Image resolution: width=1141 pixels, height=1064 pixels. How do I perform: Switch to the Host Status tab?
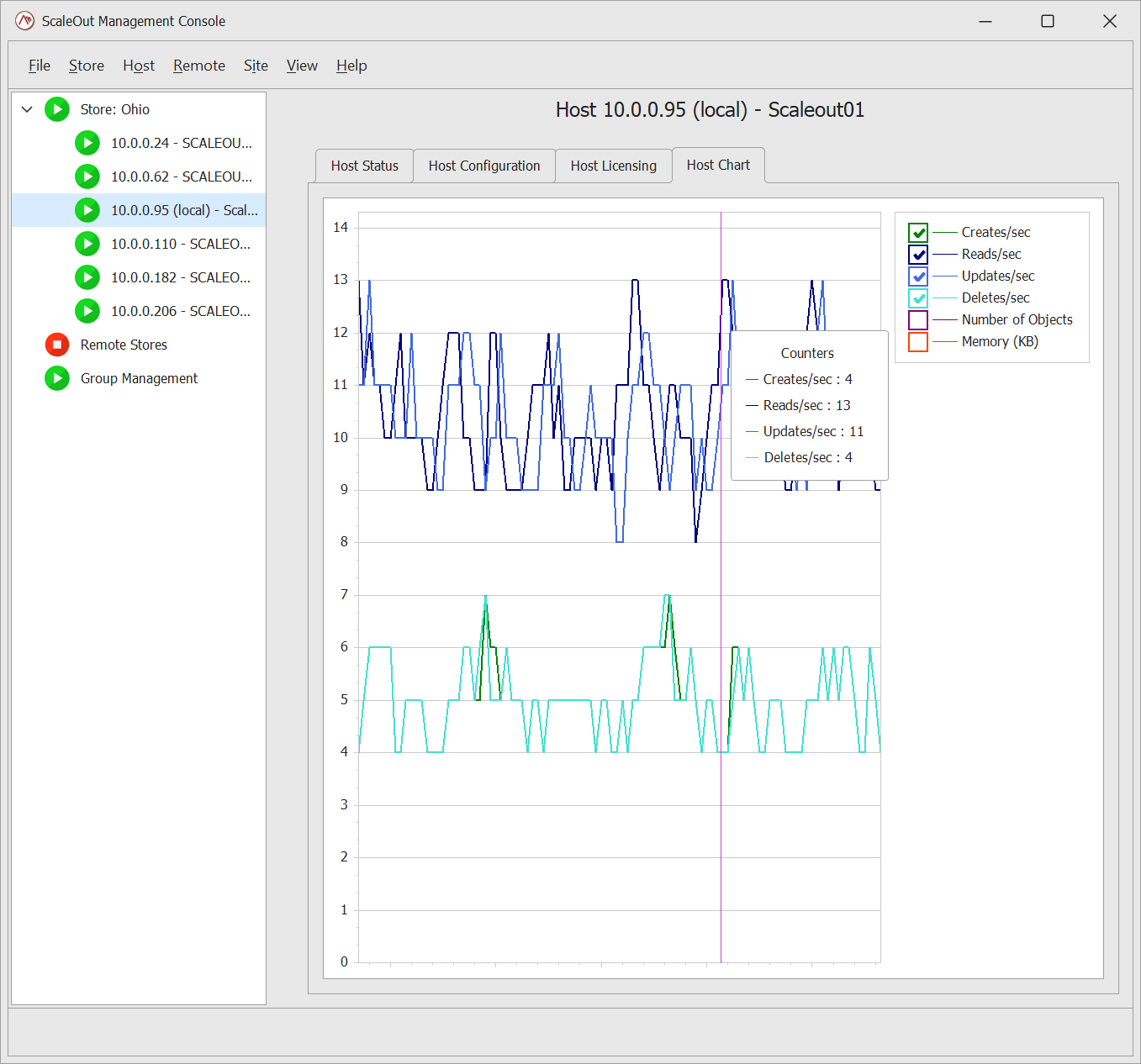(365, 166)
